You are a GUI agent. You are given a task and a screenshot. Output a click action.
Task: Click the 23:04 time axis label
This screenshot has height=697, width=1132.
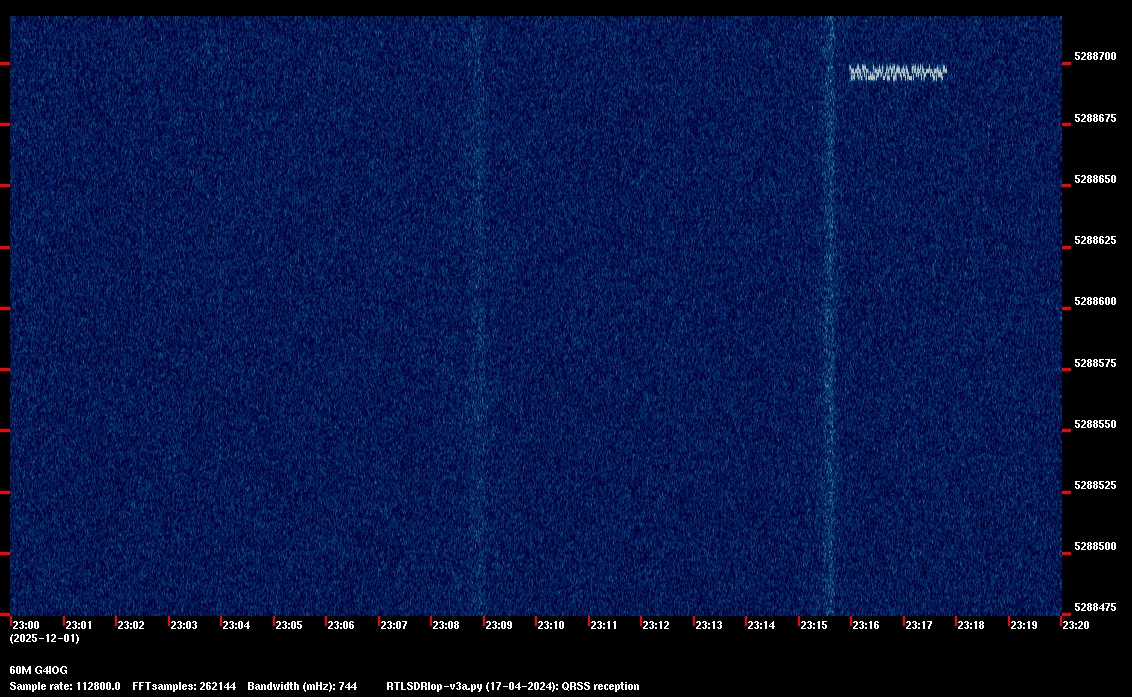236,625
